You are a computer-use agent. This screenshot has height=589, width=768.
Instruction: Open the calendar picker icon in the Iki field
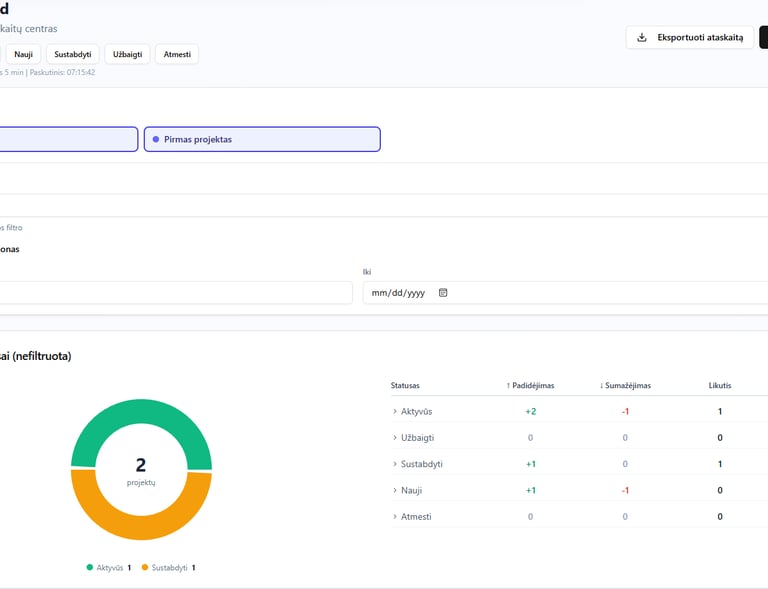[x=443, y=293]
